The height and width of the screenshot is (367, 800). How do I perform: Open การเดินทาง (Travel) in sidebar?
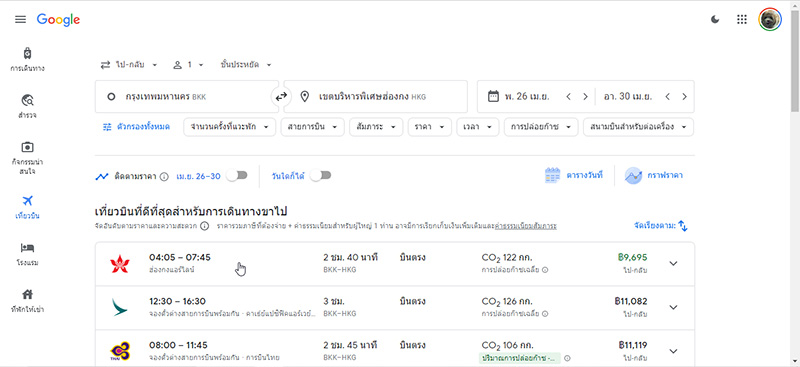pyautogui.click(x=28, y=59)
